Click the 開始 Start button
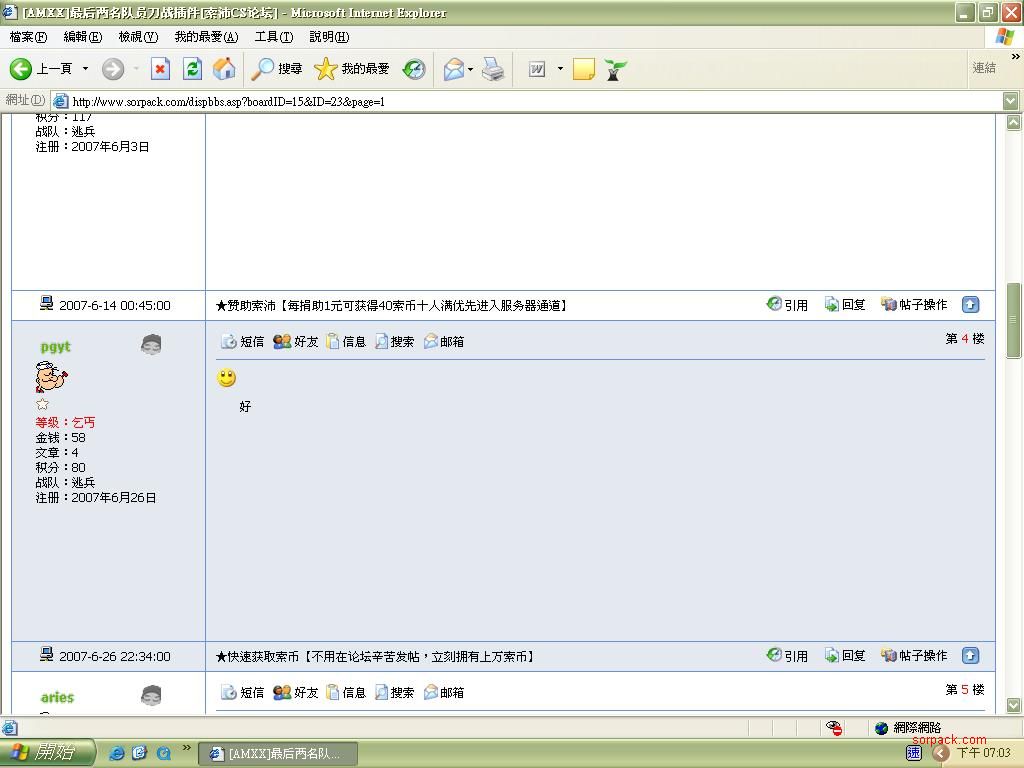1024x768 pixels. click(47, 752)
